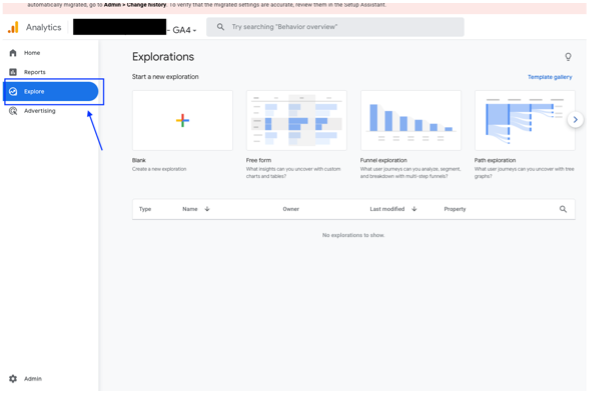The height and width of the screenshot is (394, 589).
Task: Open the Admin gear icon
Action: coord(13,379)
